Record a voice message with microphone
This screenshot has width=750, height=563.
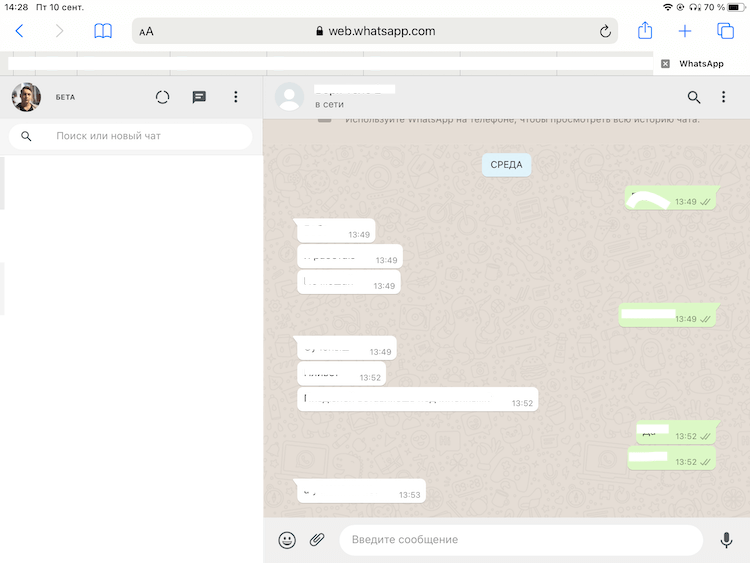tap(726, 540)
